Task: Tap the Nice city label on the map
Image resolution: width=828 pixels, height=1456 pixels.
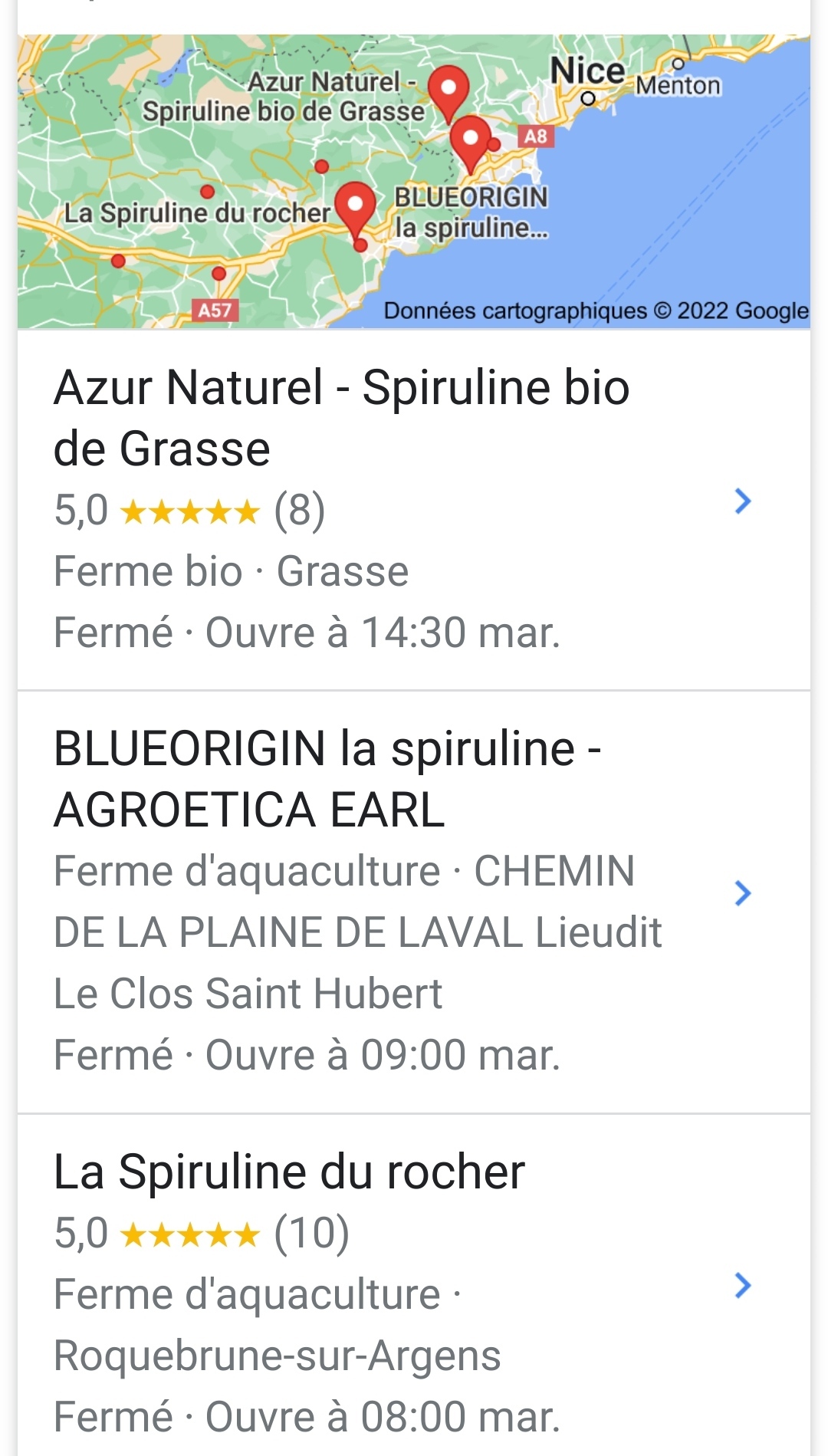Action: (x=587, y=71)
